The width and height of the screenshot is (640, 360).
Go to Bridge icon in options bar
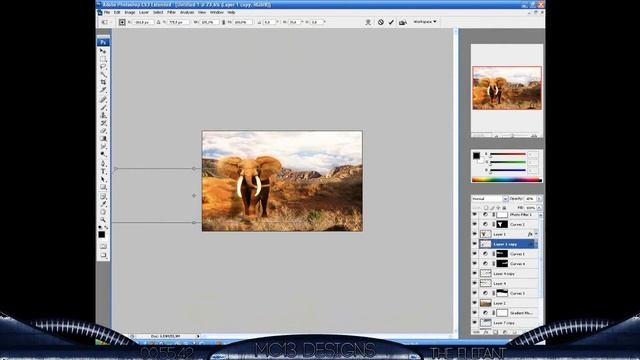402,22
